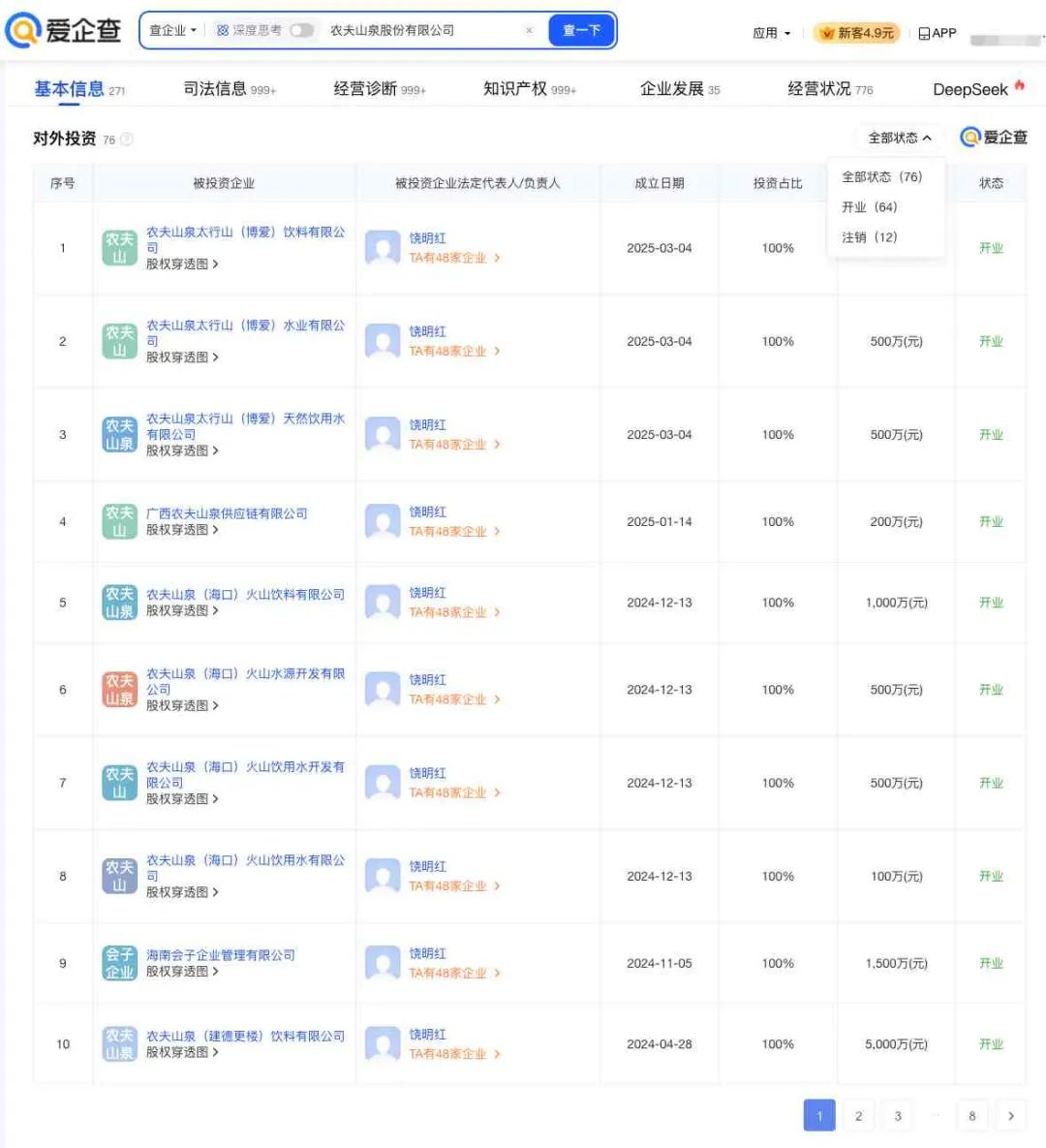Click logo of 农夫山泉（海口）火山饮料有限公司
1046x1148 pixels.
tap(119, 603)
